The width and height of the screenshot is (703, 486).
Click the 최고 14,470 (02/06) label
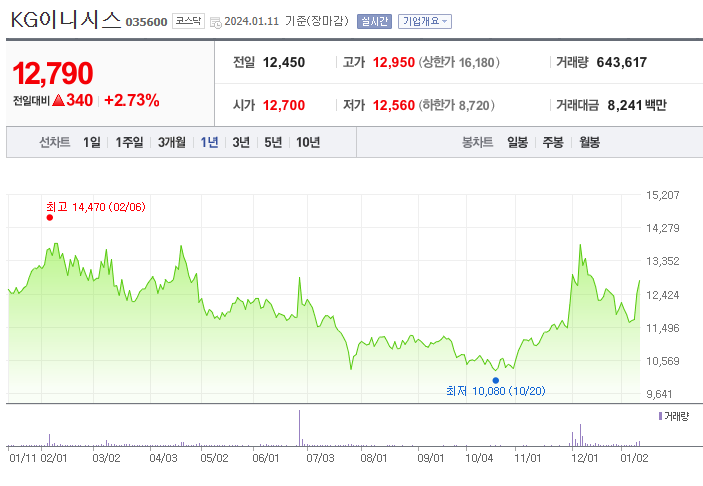95,207
